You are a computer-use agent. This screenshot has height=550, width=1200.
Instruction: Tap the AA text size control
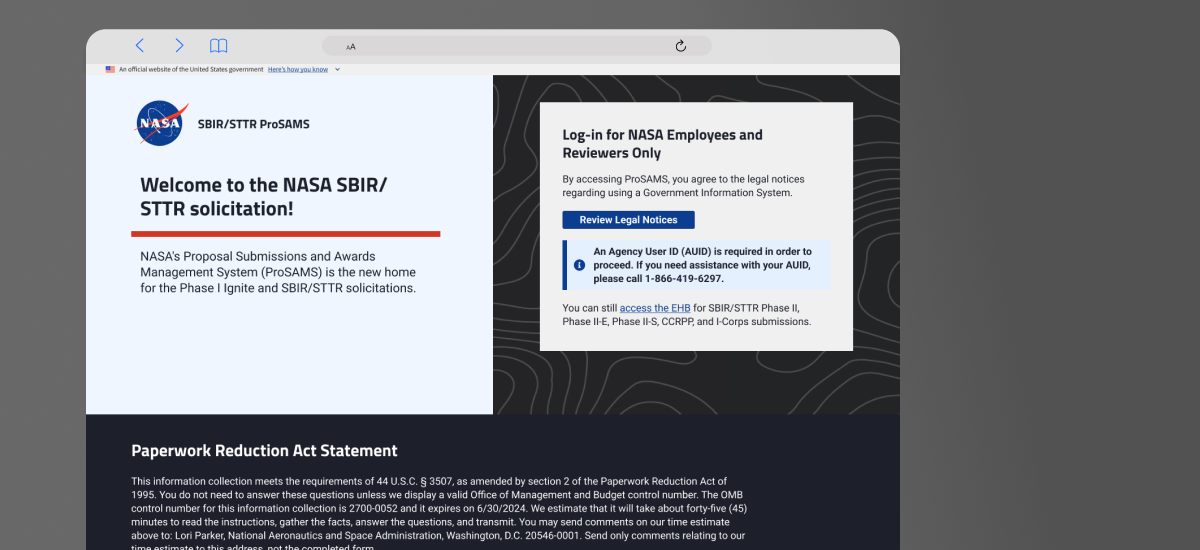[x=351, y=47]
